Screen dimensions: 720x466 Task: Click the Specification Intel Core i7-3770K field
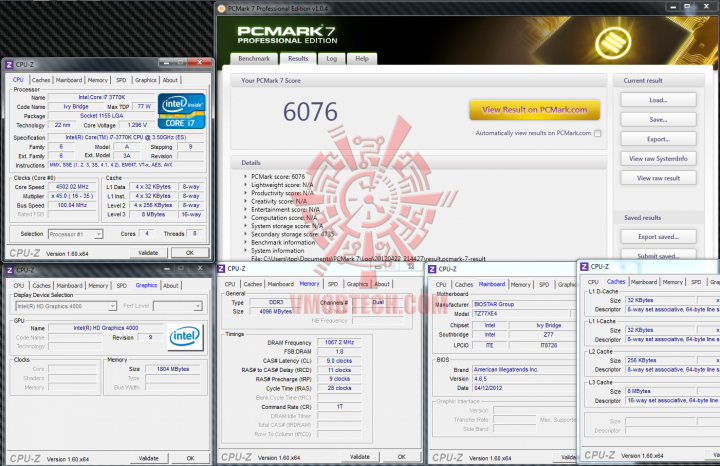126,137
